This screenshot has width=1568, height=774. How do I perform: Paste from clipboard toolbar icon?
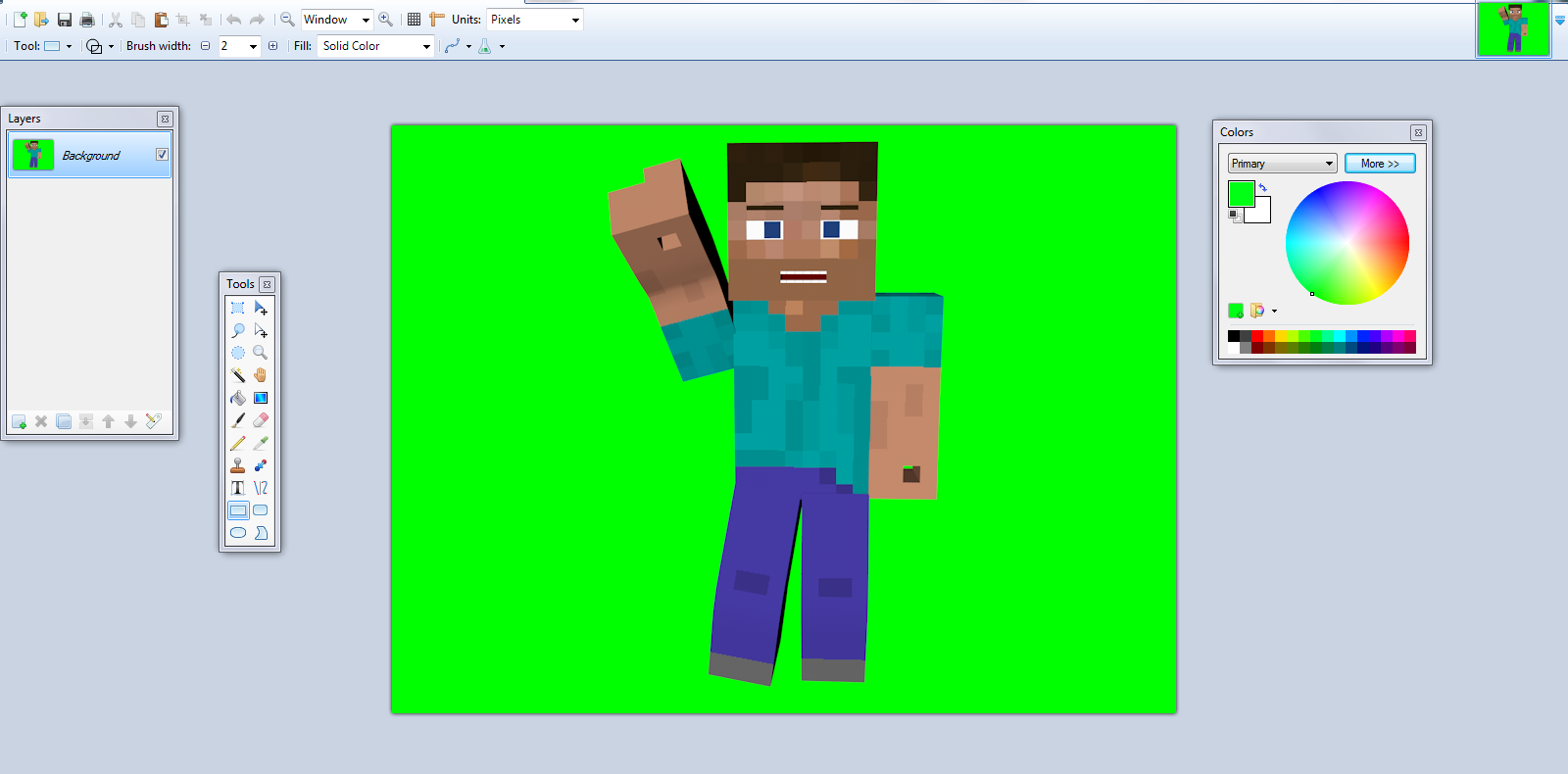[x=161, y=20]
